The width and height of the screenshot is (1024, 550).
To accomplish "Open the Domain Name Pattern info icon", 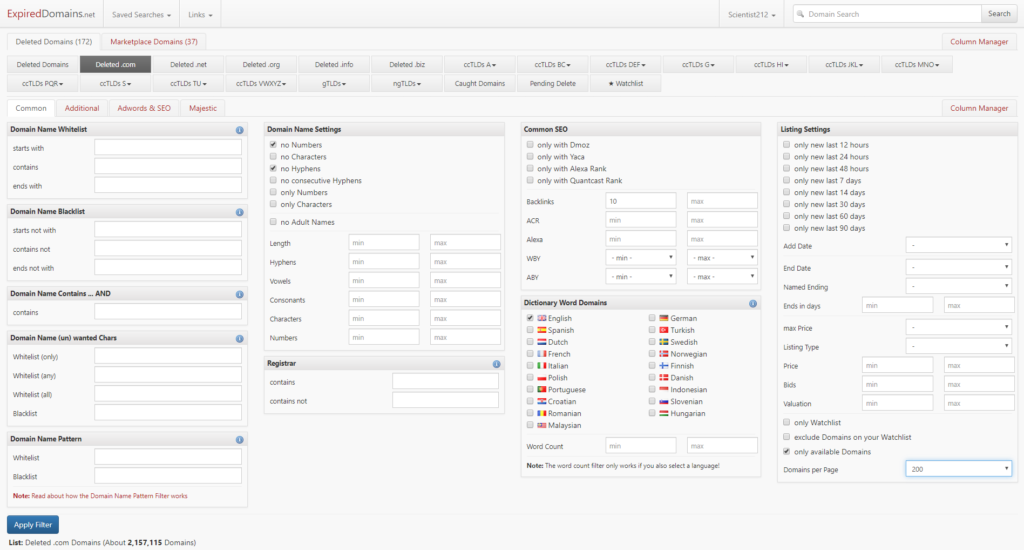I will coord(240,439).
